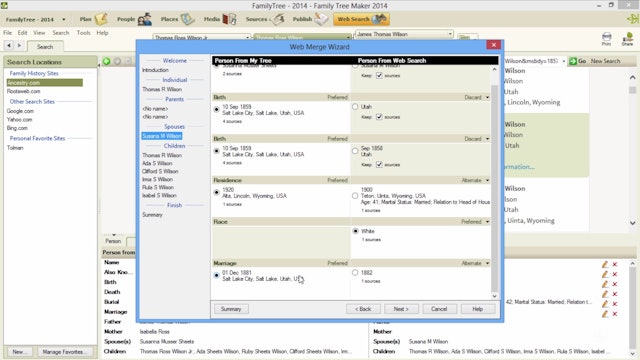Open the Plan workspace icon
640x360 pixels.
(x=101, y=19)
